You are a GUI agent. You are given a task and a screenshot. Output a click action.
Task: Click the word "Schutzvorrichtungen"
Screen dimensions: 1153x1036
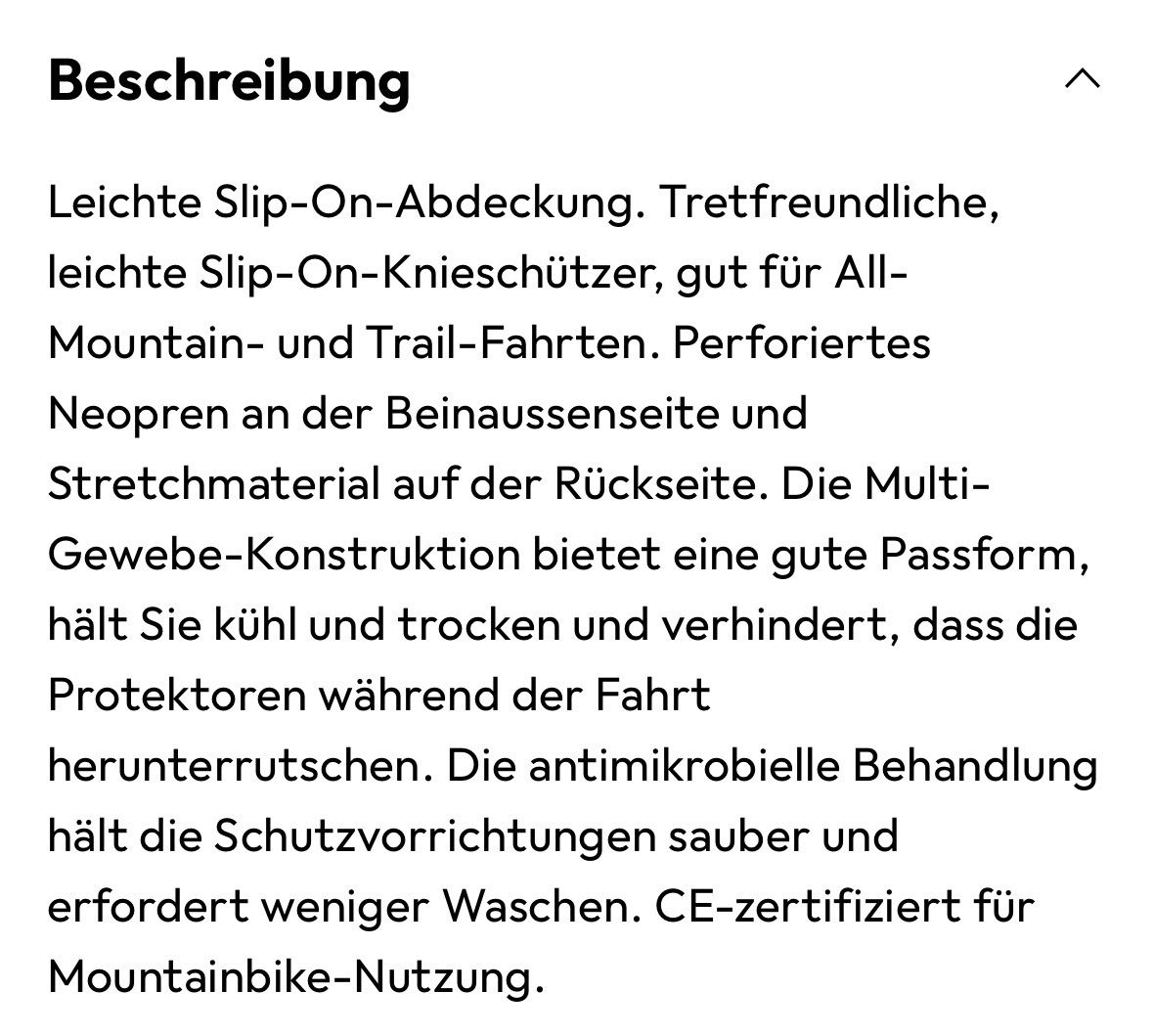pyautogui.click(x=434, y=836)
